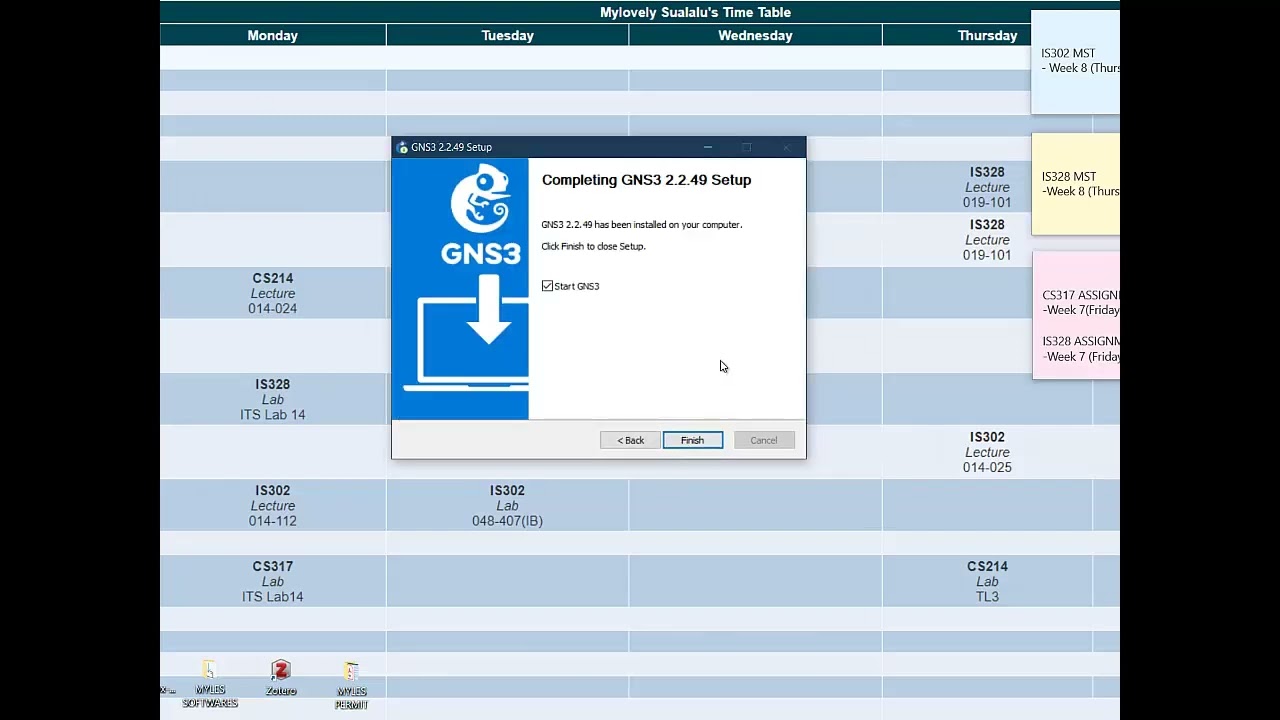This screenshot has width=1280, height=720.
Task: Click the Thursday column header
Action: (x=987, y=35)
